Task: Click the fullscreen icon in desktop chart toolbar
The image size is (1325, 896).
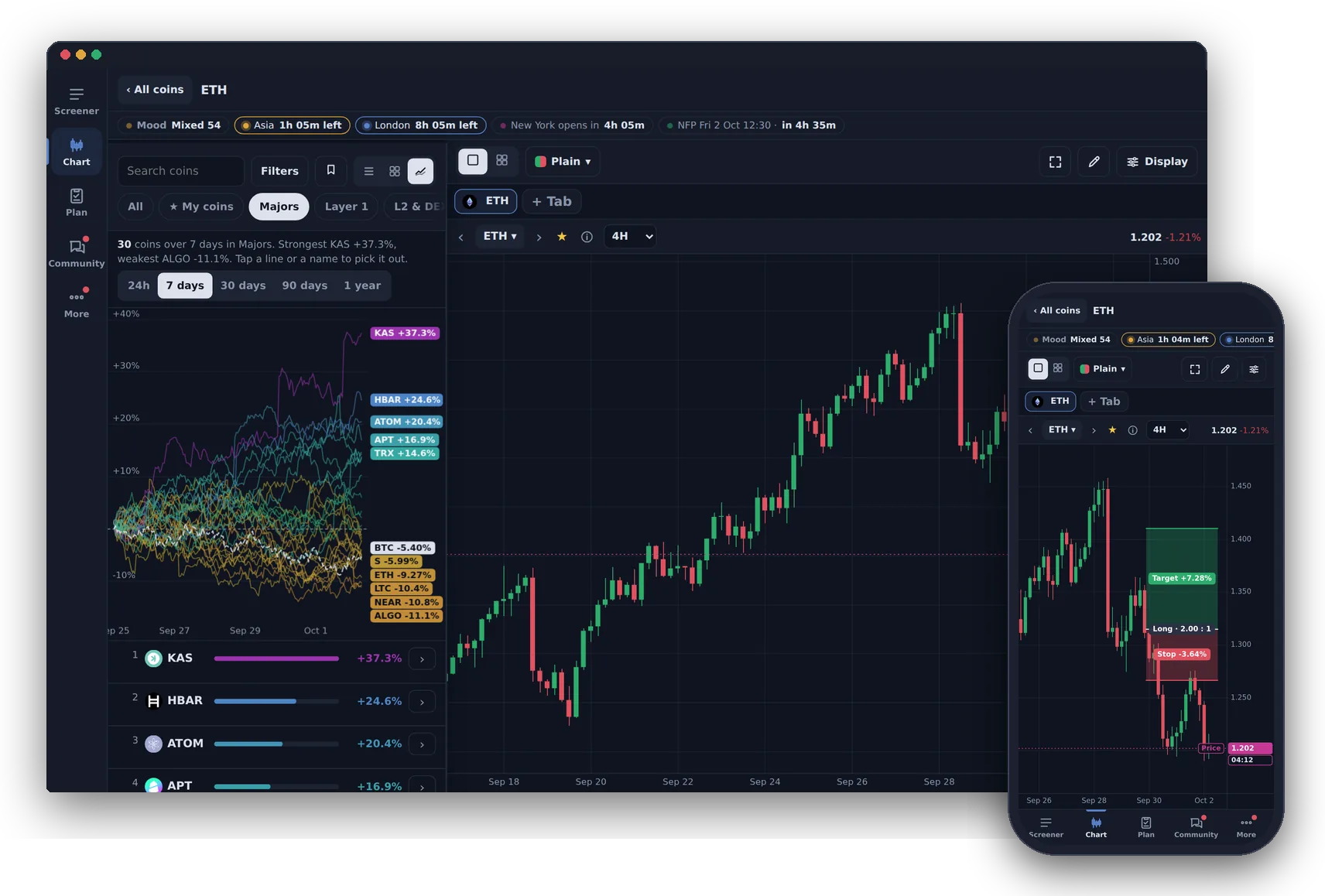Action: point(1055,162)
